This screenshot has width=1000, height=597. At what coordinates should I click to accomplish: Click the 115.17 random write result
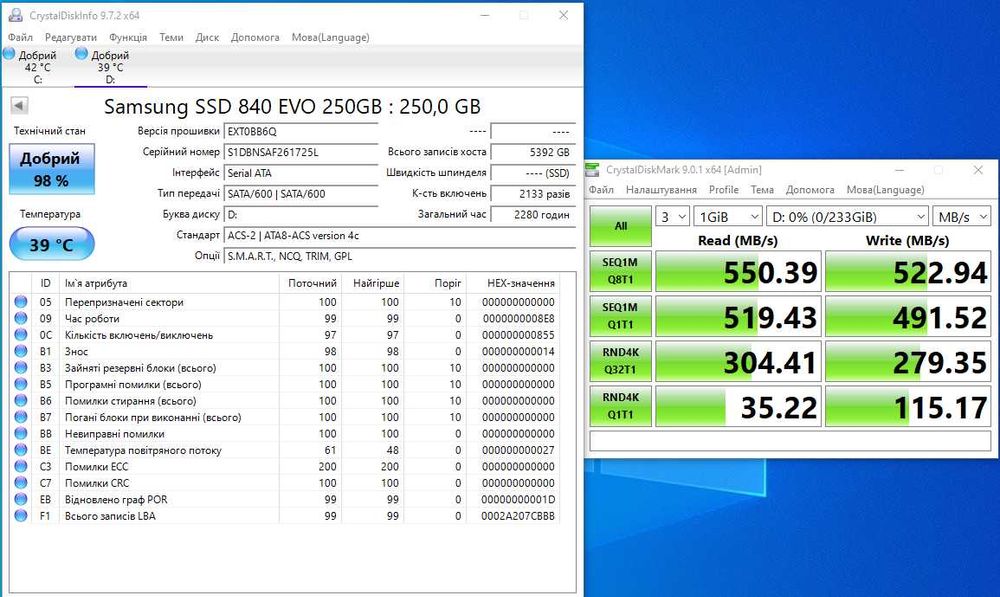pos(908,406)
